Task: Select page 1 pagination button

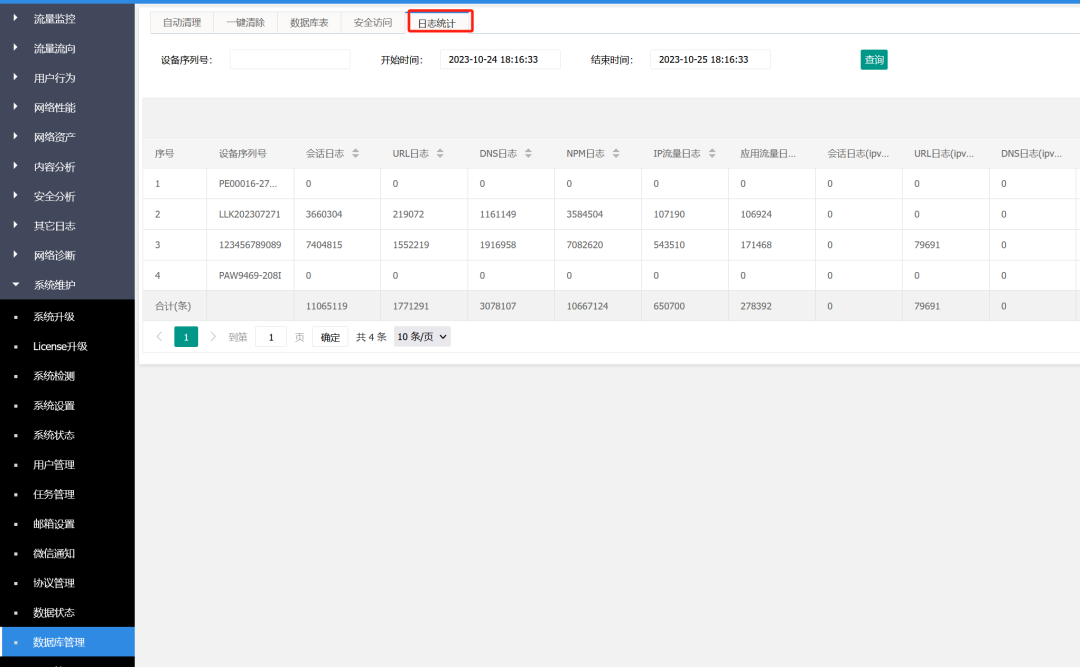Action: coord(186,337)
